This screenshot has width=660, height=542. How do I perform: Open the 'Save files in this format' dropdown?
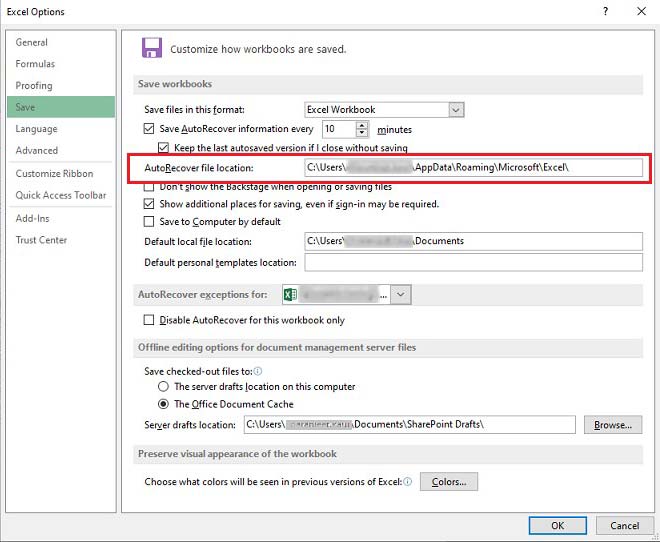pos(456,110)
